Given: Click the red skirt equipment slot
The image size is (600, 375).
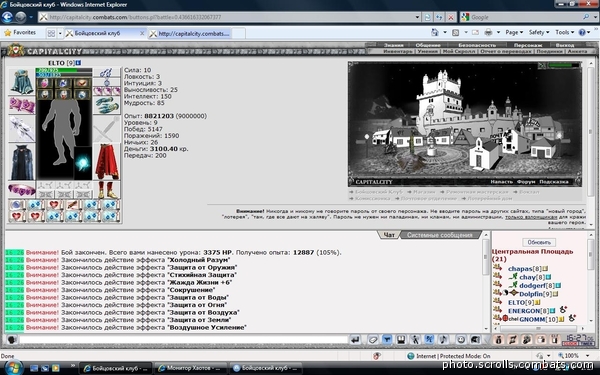Looking at the screenshot, I should (x=107, y=162).
